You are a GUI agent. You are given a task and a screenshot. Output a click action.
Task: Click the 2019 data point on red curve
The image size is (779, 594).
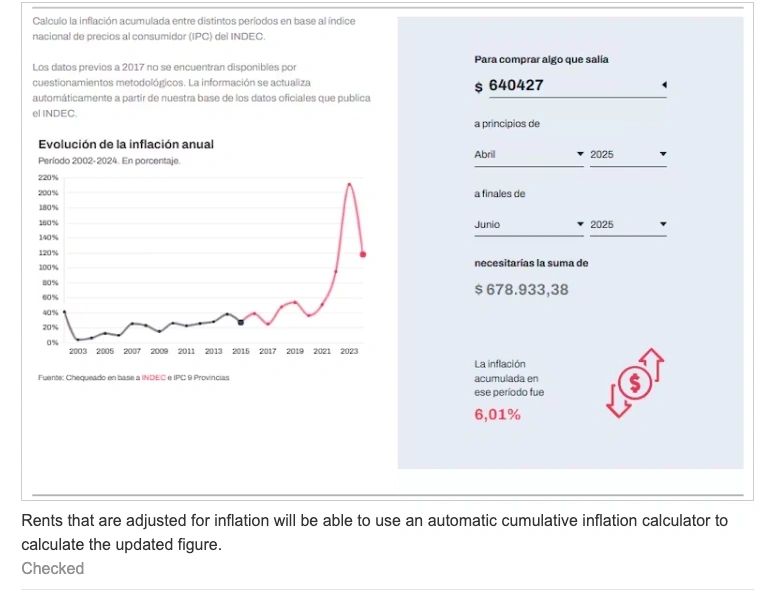pos(295,301)
